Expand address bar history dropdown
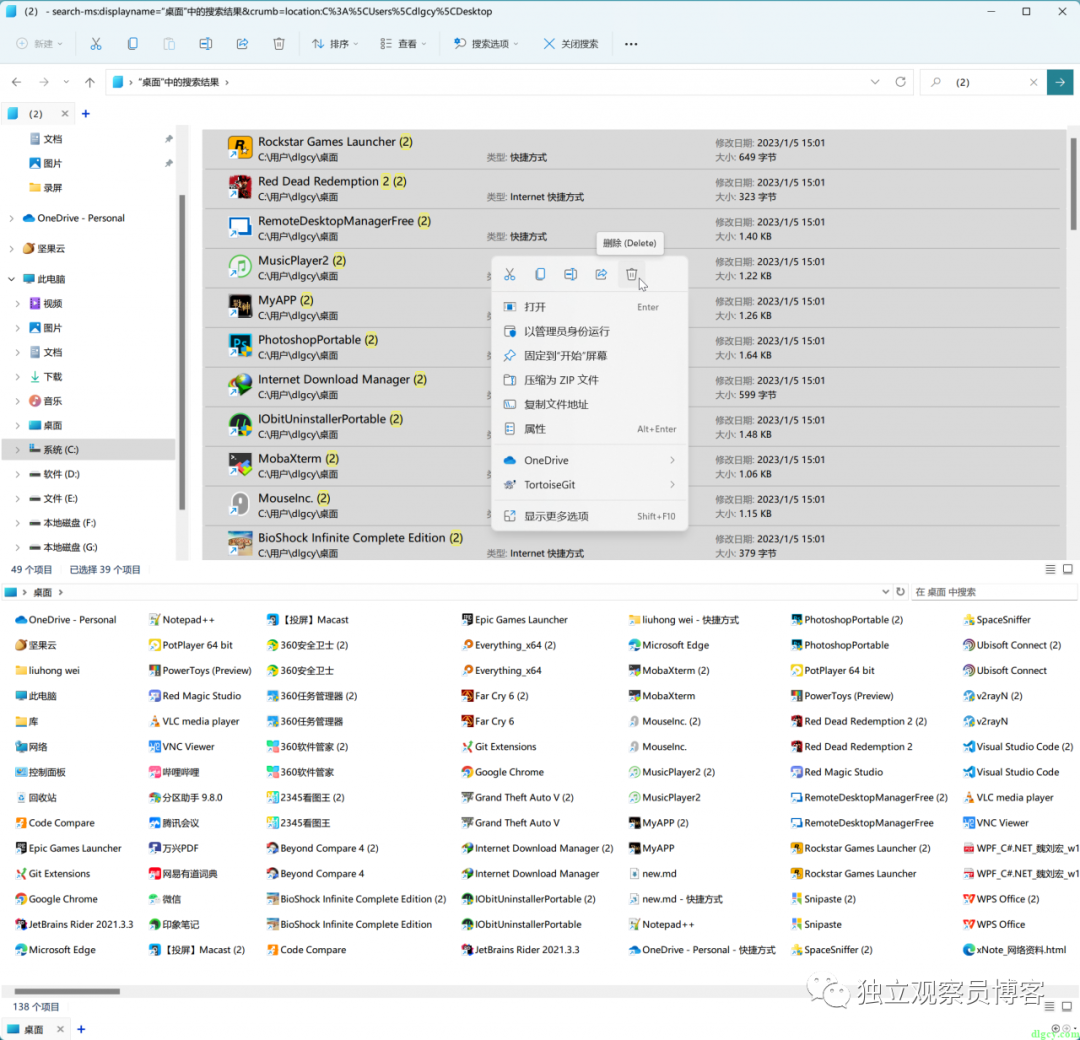Screen dimensions: 1080x1040 pyautogui.click(x=875, y=82)
